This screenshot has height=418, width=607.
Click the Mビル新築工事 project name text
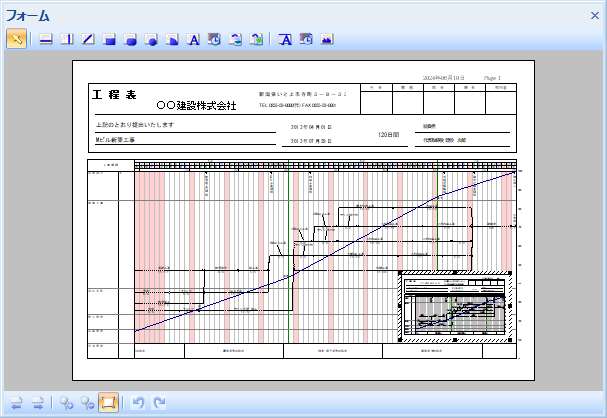[x=115, y=140]
